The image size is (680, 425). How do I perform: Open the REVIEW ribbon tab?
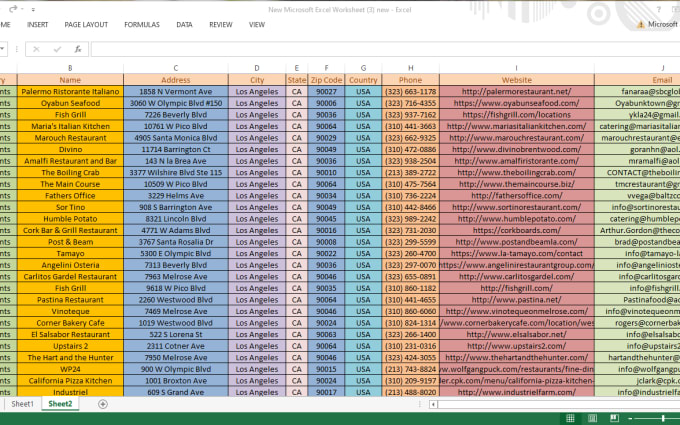coord(221,25)
